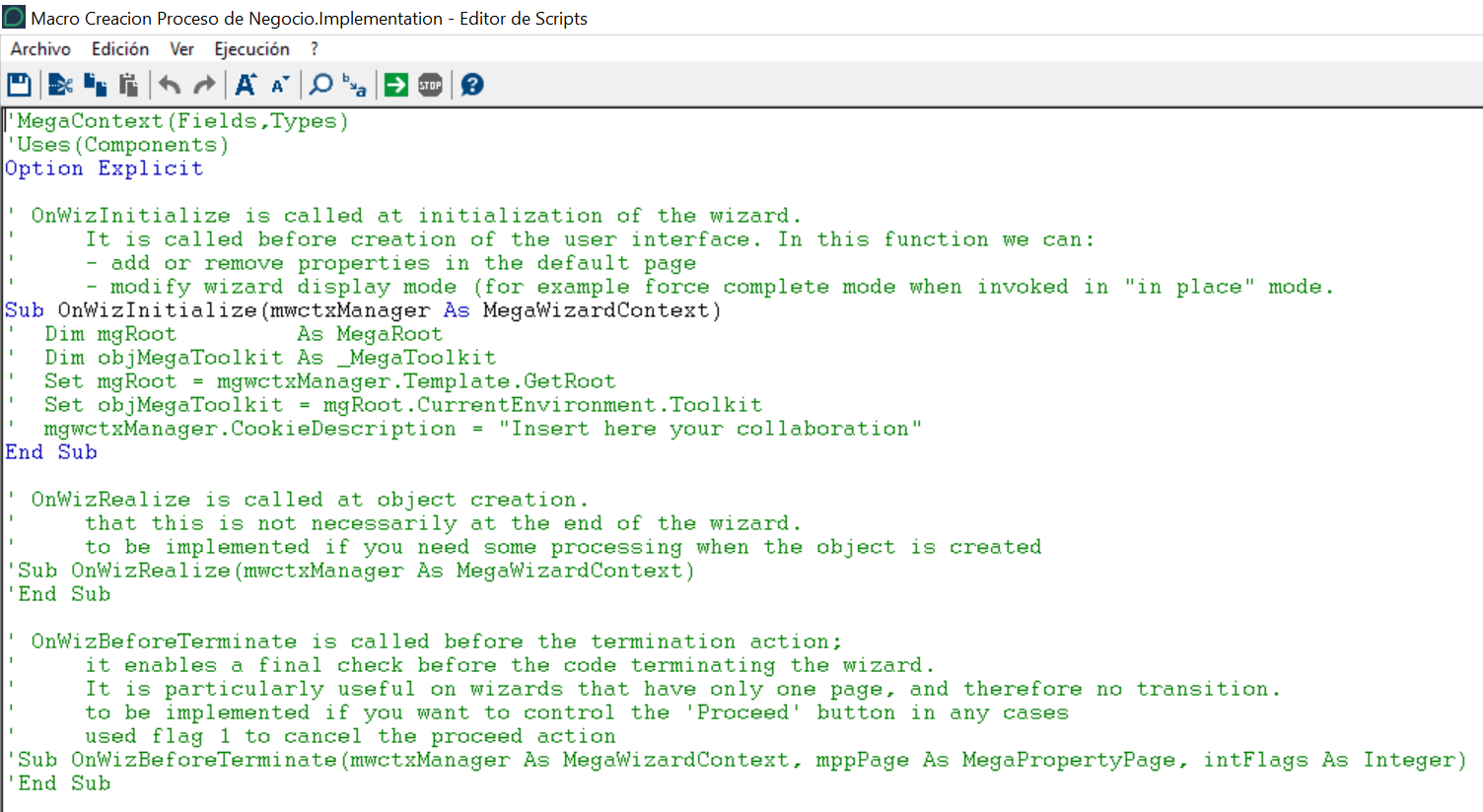Click the application icon in the title bar
This screenshot has height=812, width=1483.
pyautogui.click(x=14, y=17)
